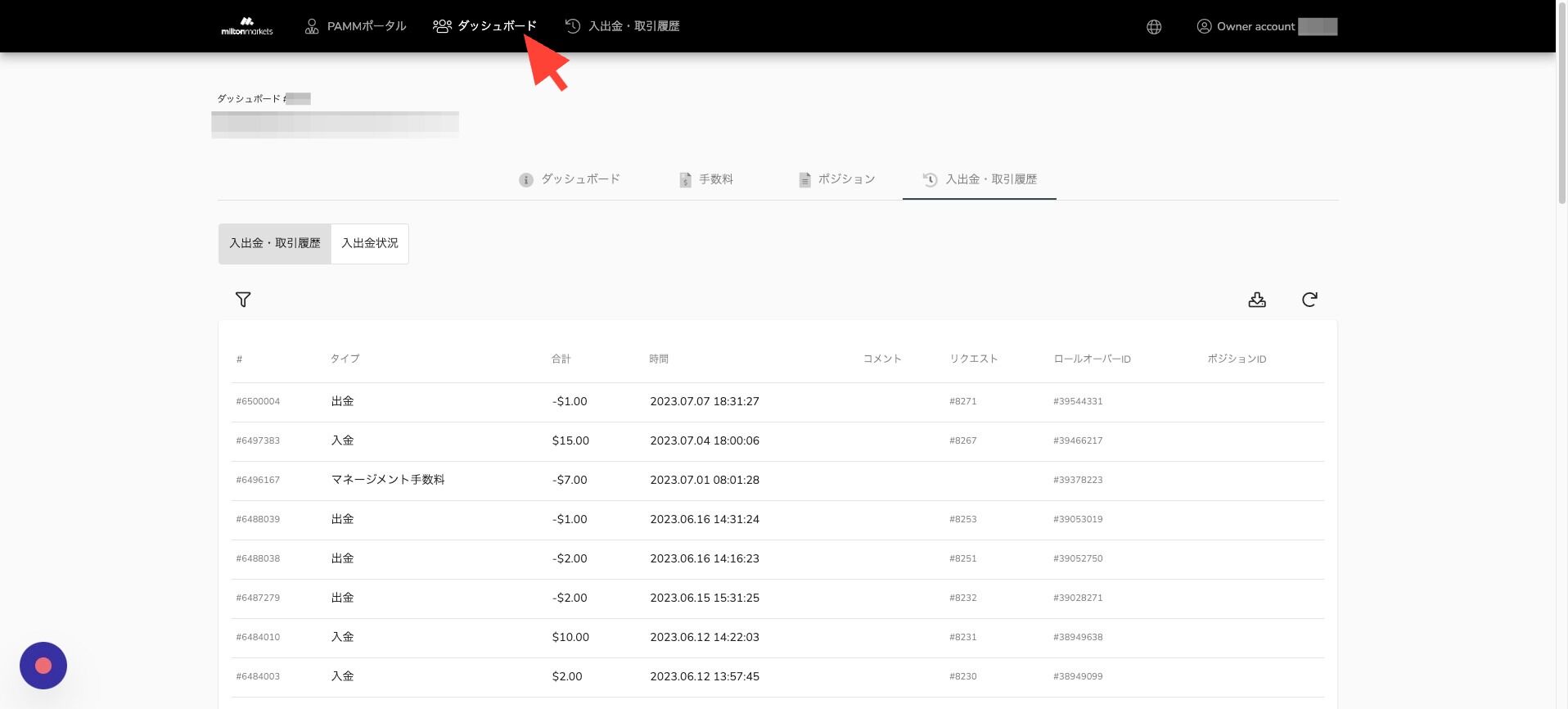This screenshot has height=709, width=1568.
Task: Click timestamp 2023.07.01 08:01:28
Action: pos(705,480)
